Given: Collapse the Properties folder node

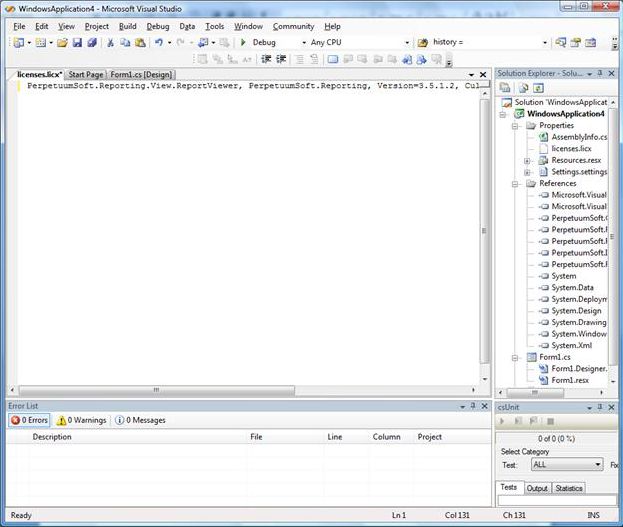Looking at the screenshot, I should click(515, 126).
